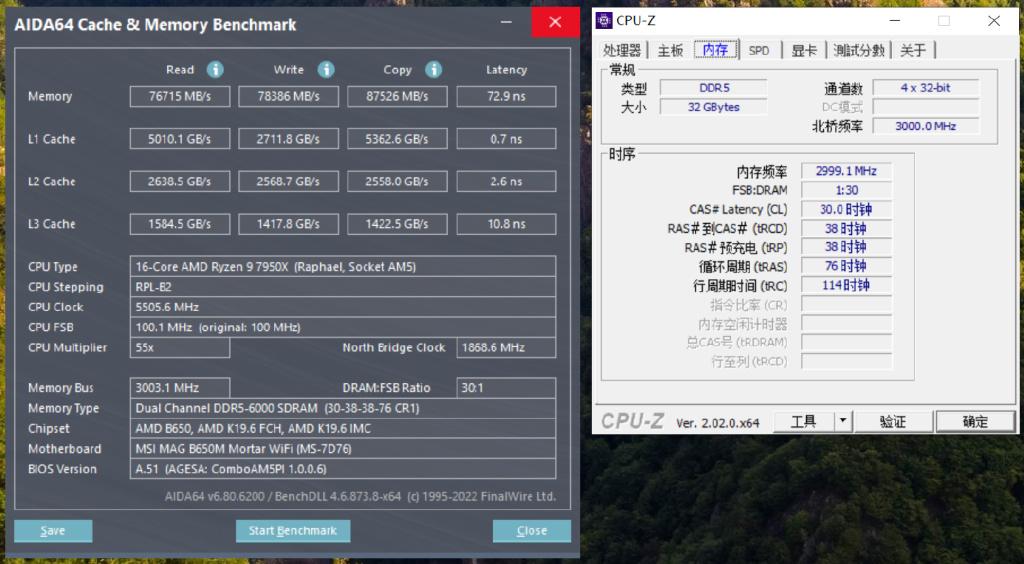Click the Memory Bus value 3003.1 MHz
The width and height of the screenshot is (1024, 564).
tap(180, 388)
